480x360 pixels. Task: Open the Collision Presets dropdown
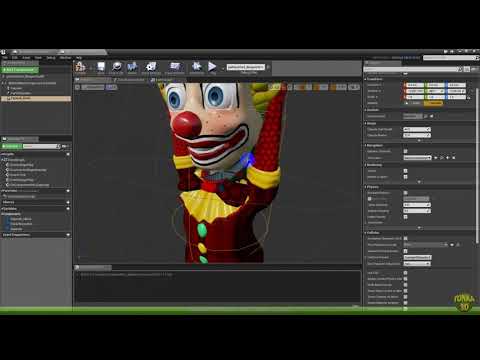tap(418, 258)
